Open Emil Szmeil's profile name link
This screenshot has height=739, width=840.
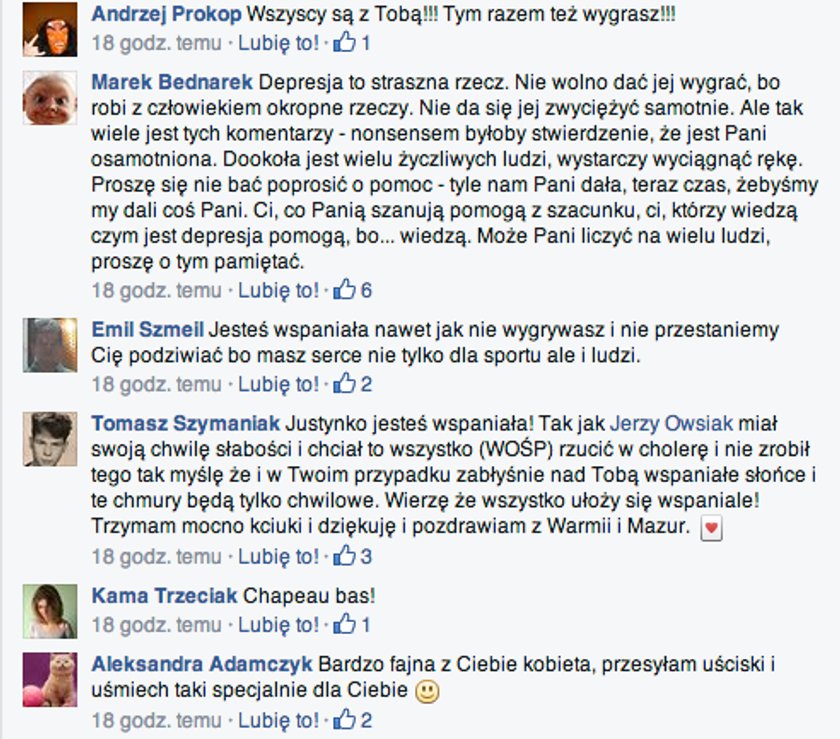(x=147, y=329)
